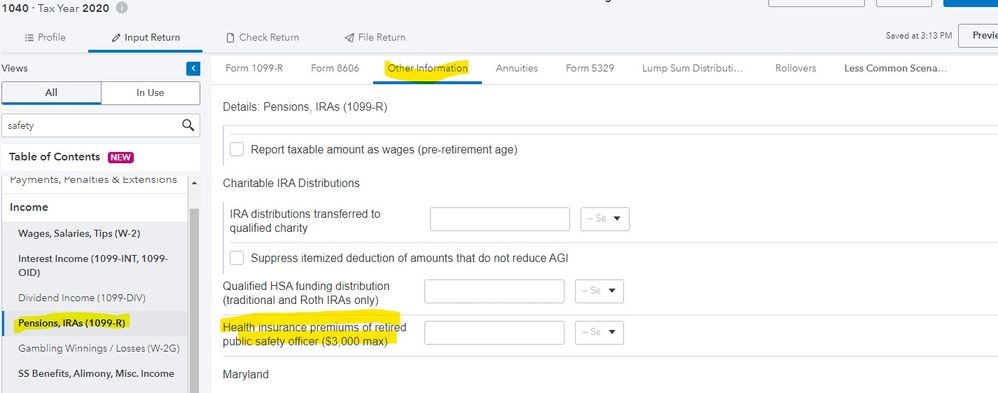
Task: Click the NEW badge beside Table of Contents
Action: [121, 157]
